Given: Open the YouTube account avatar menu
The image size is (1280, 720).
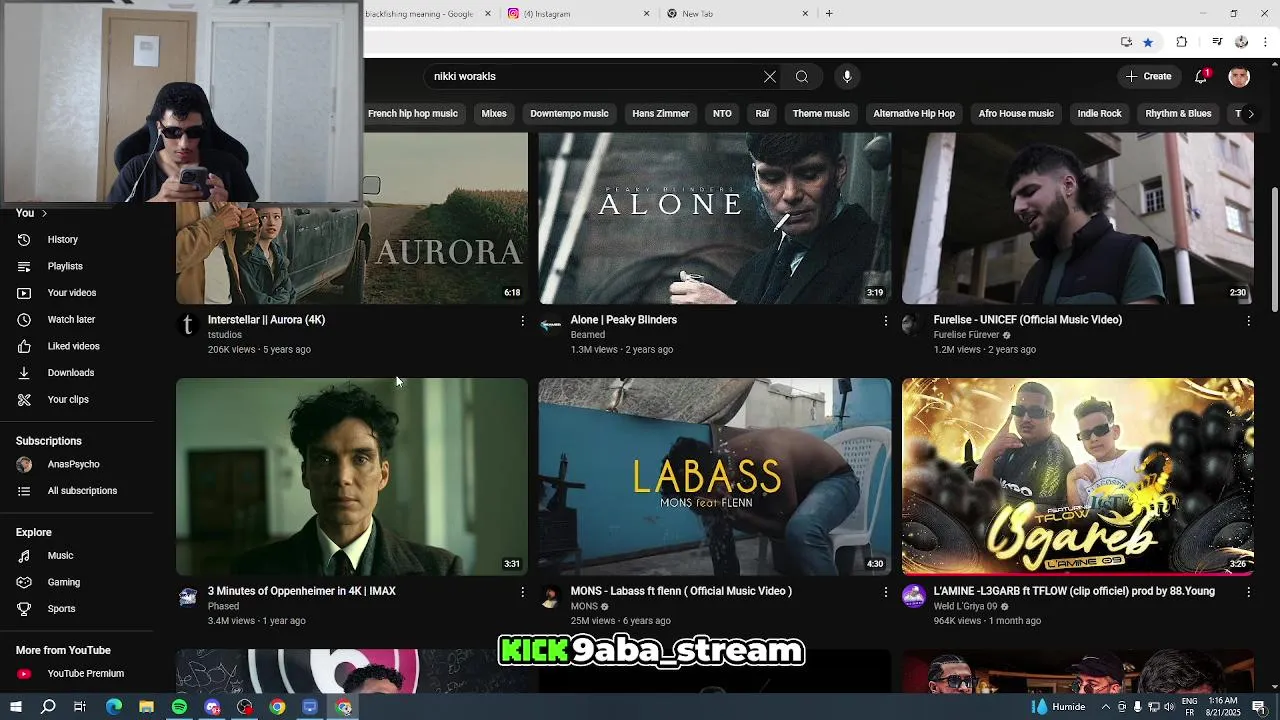Looking at the screenshot, I should (x=1239, y=77).
